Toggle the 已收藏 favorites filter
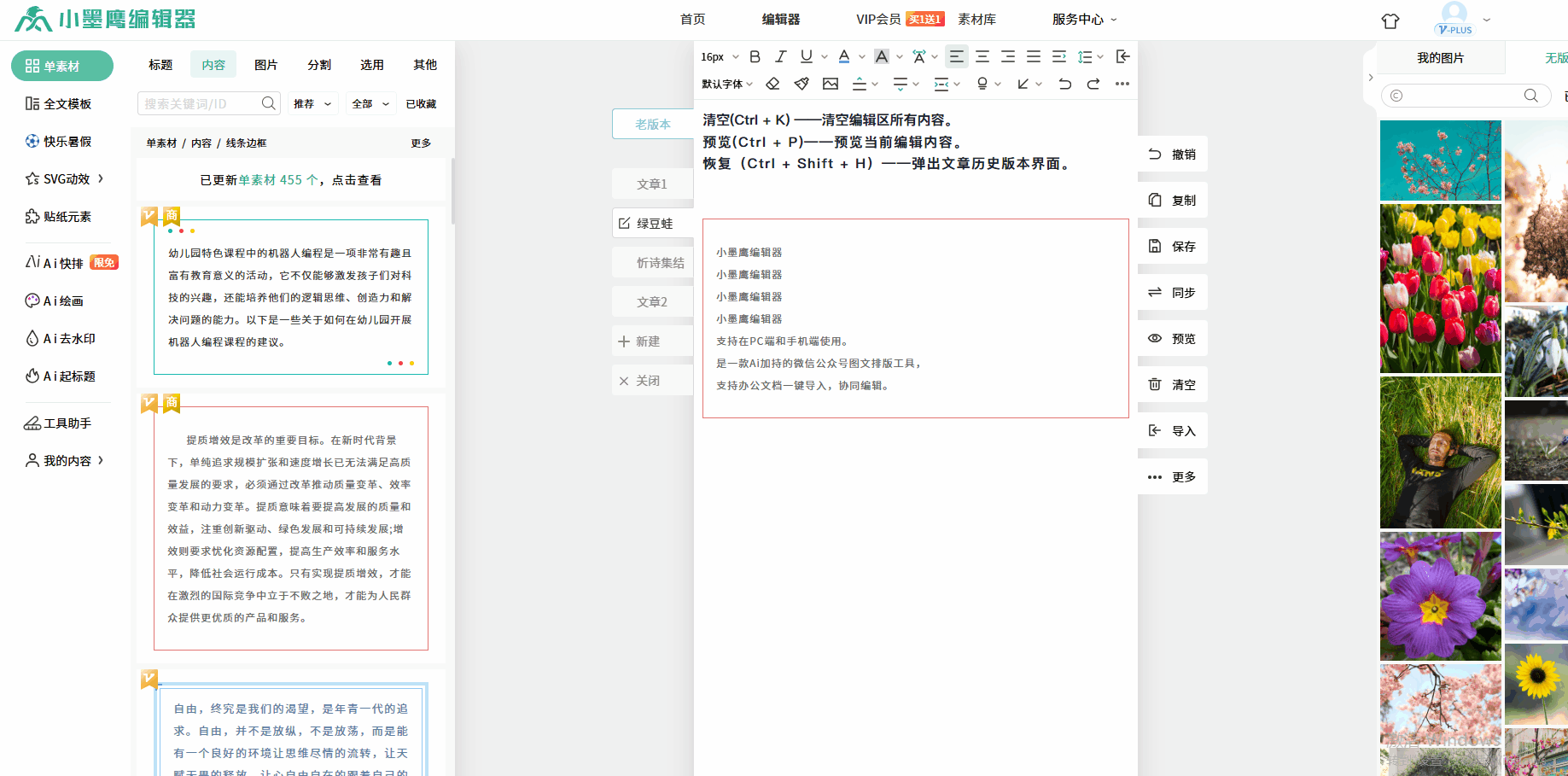The image size is (1568, 776). 421,104
